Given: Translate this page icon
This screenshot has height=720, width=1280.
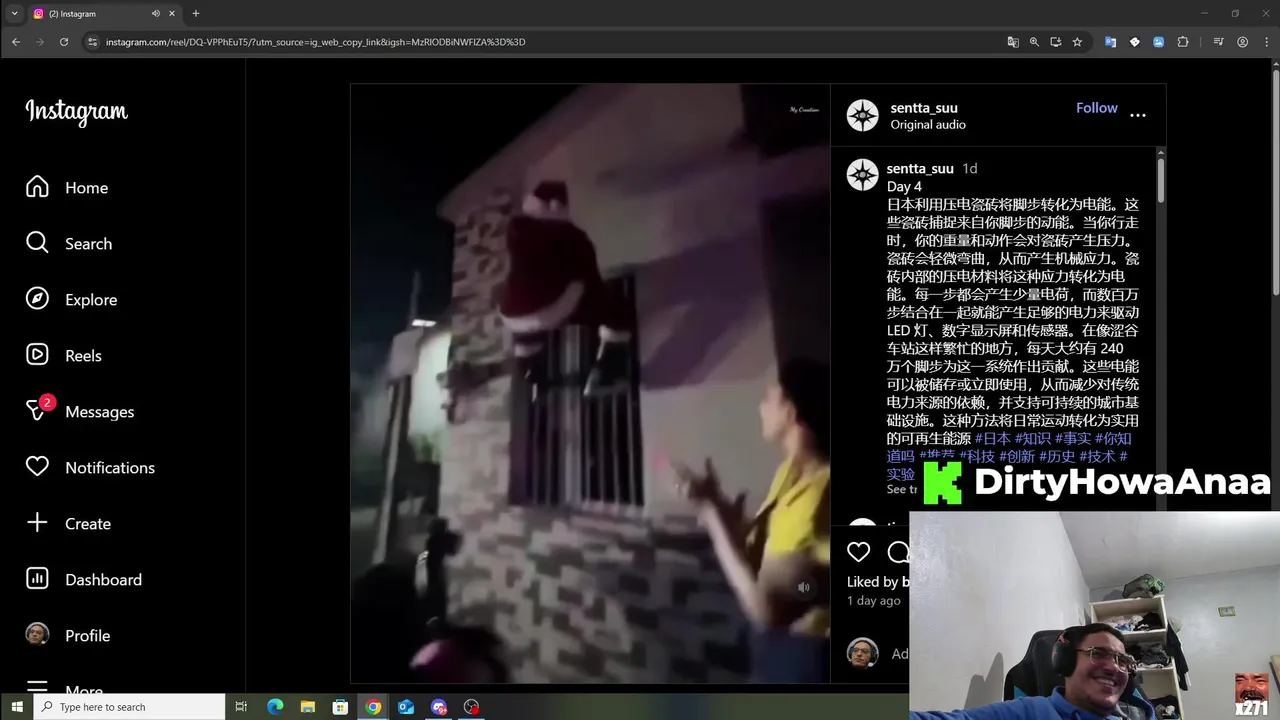Looking at the screenshot, I should [x=1013, y=42].
